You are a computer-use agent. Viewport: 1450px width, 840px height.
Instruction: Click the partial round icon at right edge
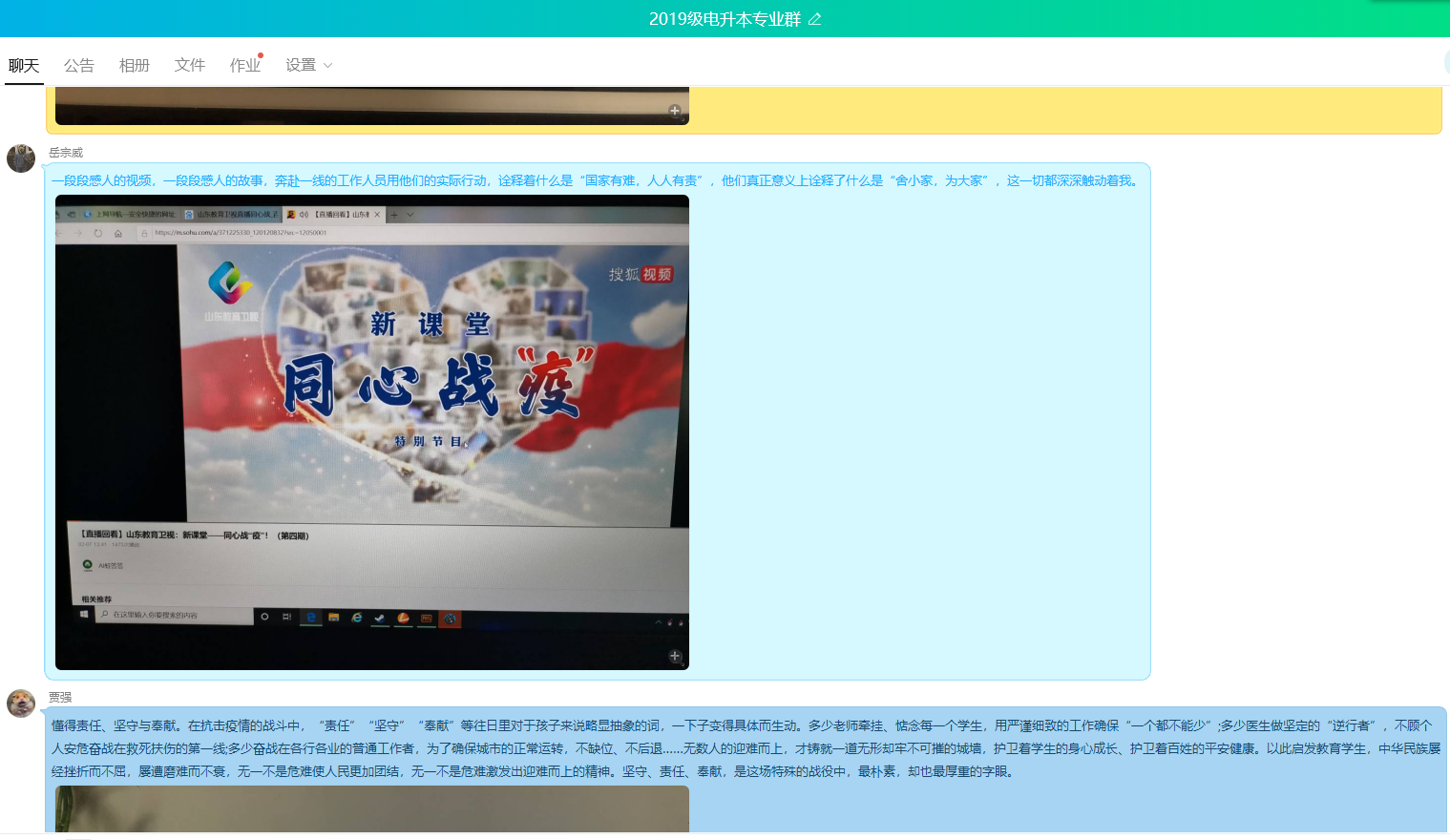pos(1446,63)
